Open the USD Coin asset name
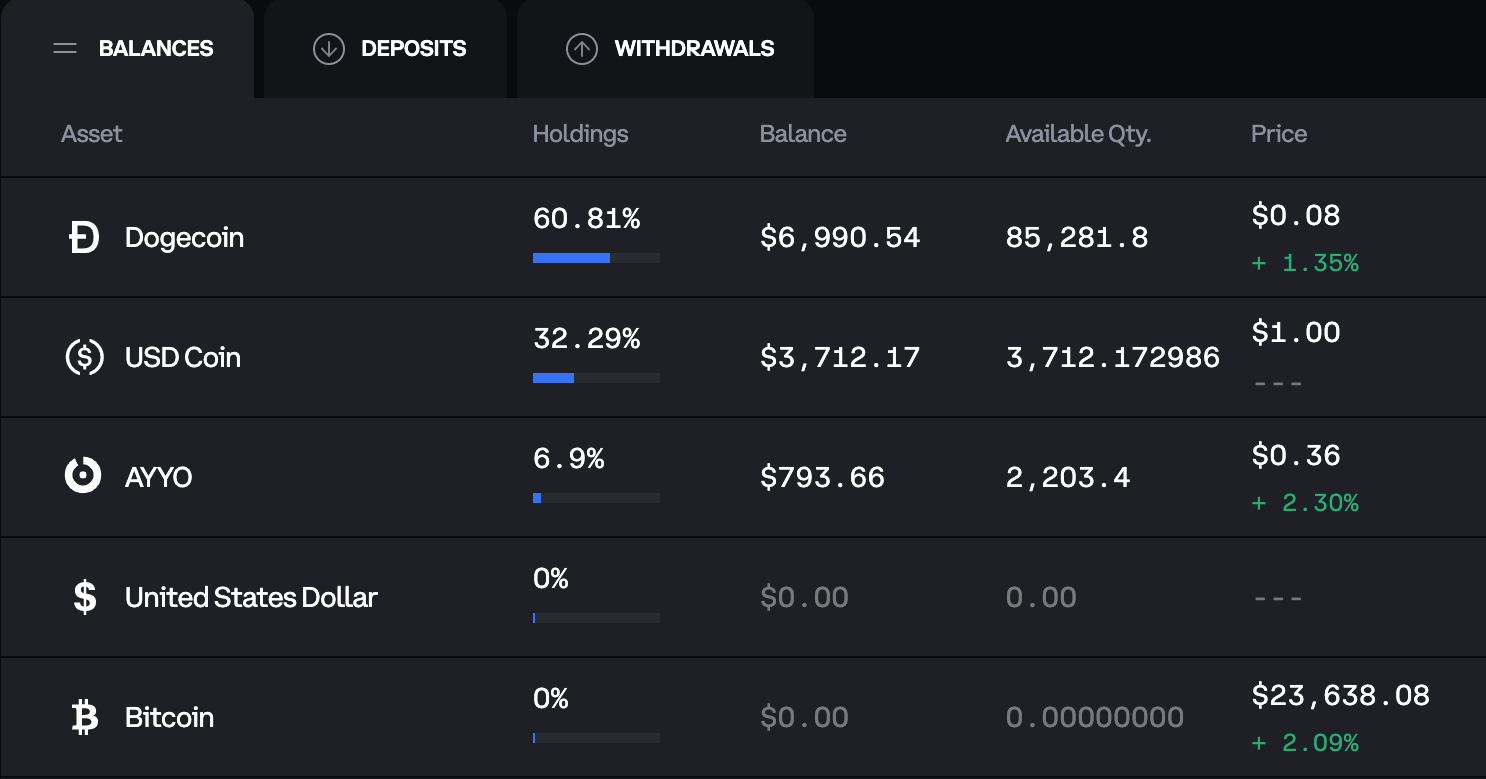 click(x=183, y=358)
